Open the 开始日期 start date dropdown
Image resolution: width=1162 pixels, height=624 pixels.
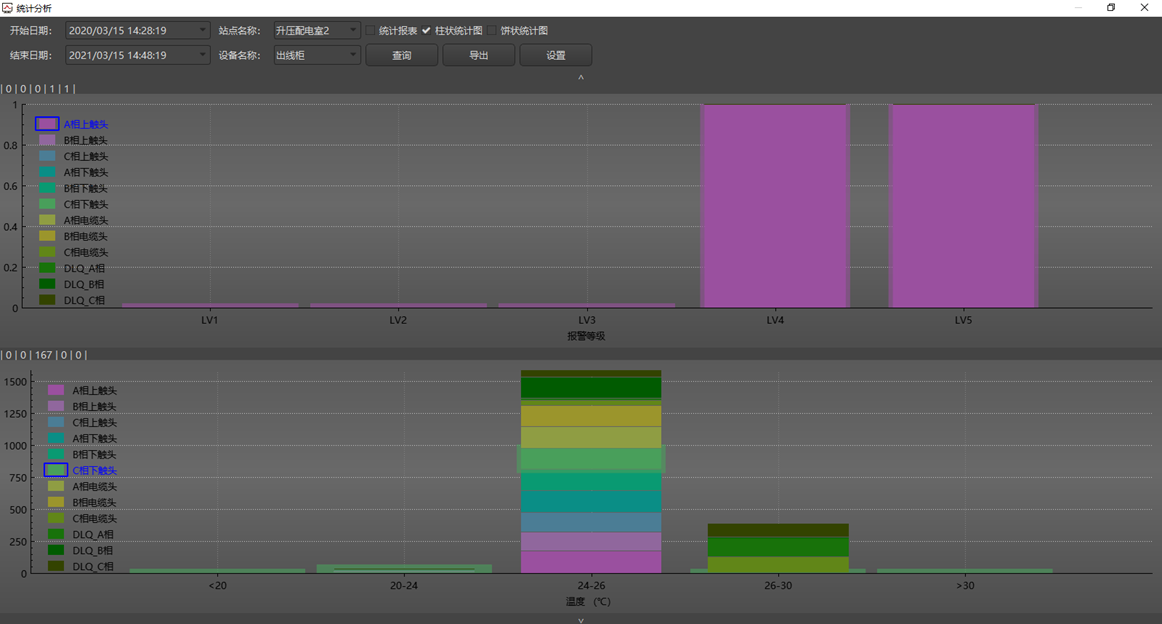click(202, 31)
